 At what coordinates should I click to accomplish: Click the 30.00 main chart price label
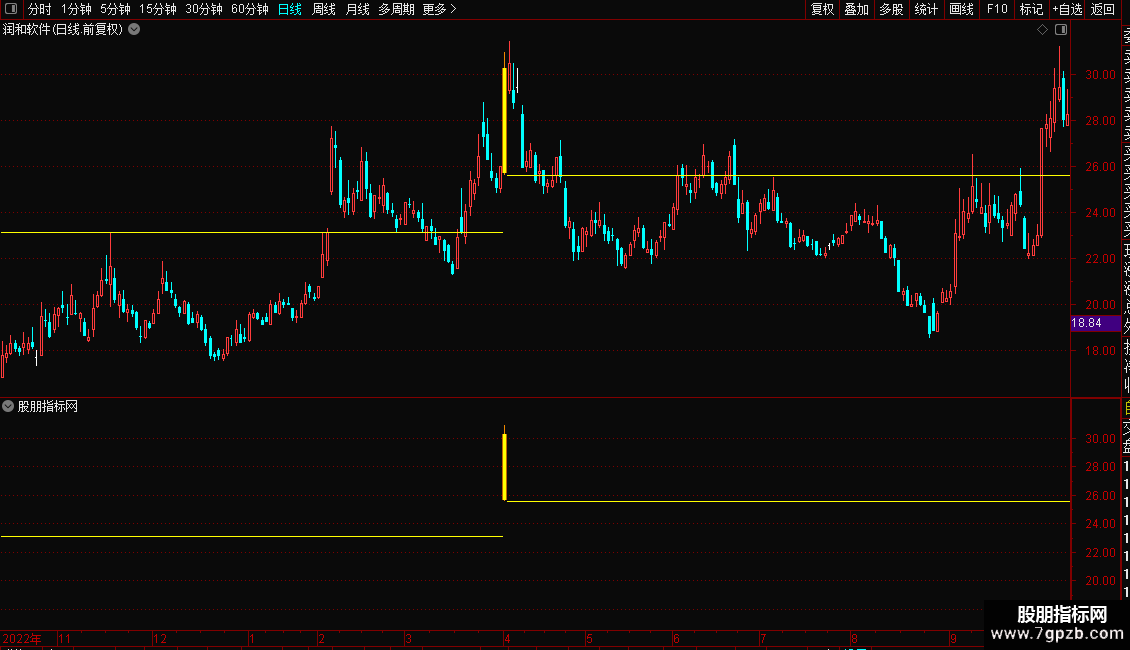(1100, 74)
